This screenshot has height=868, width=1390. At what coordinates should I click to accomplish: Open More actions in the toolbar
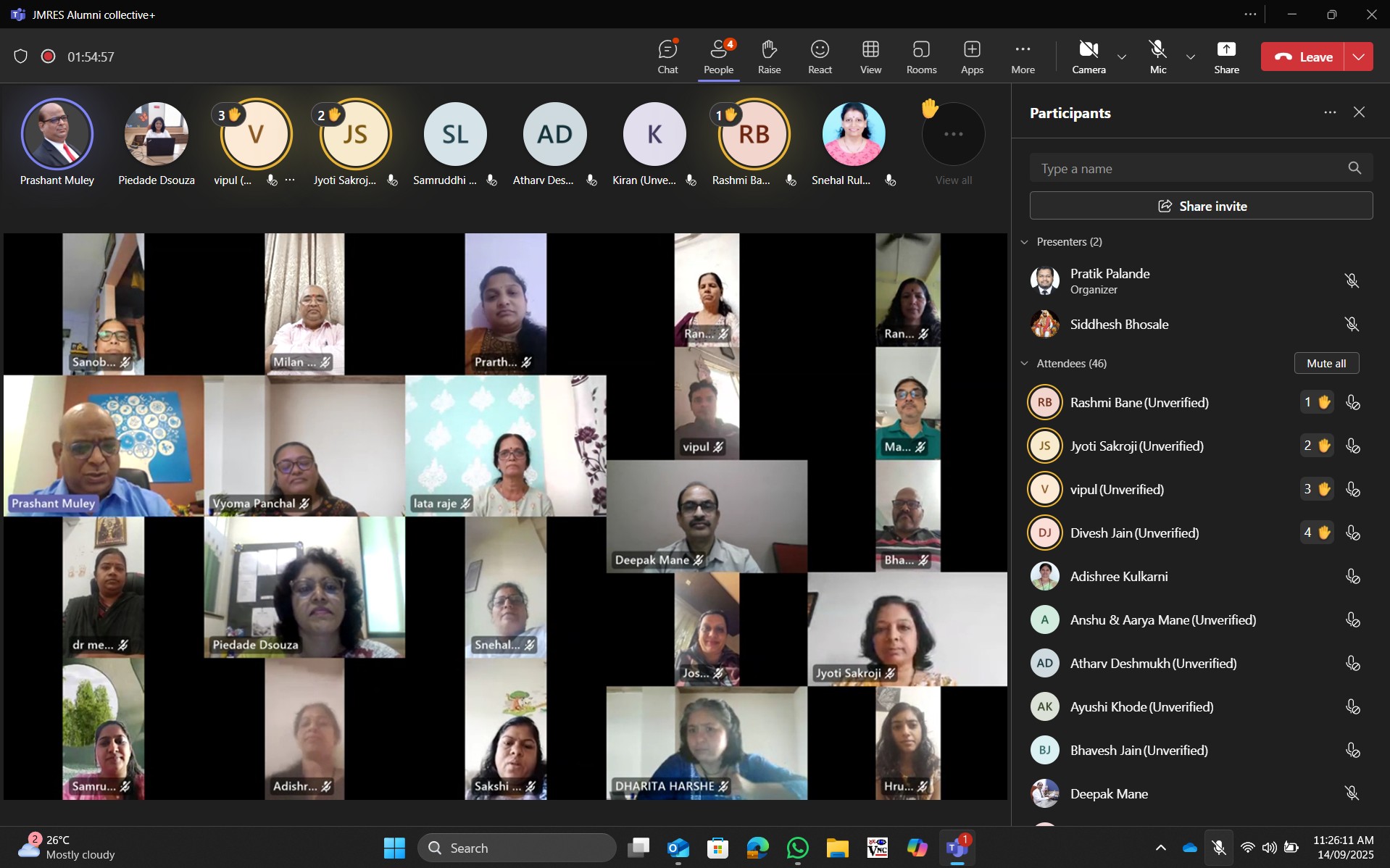click(1023, 57)
